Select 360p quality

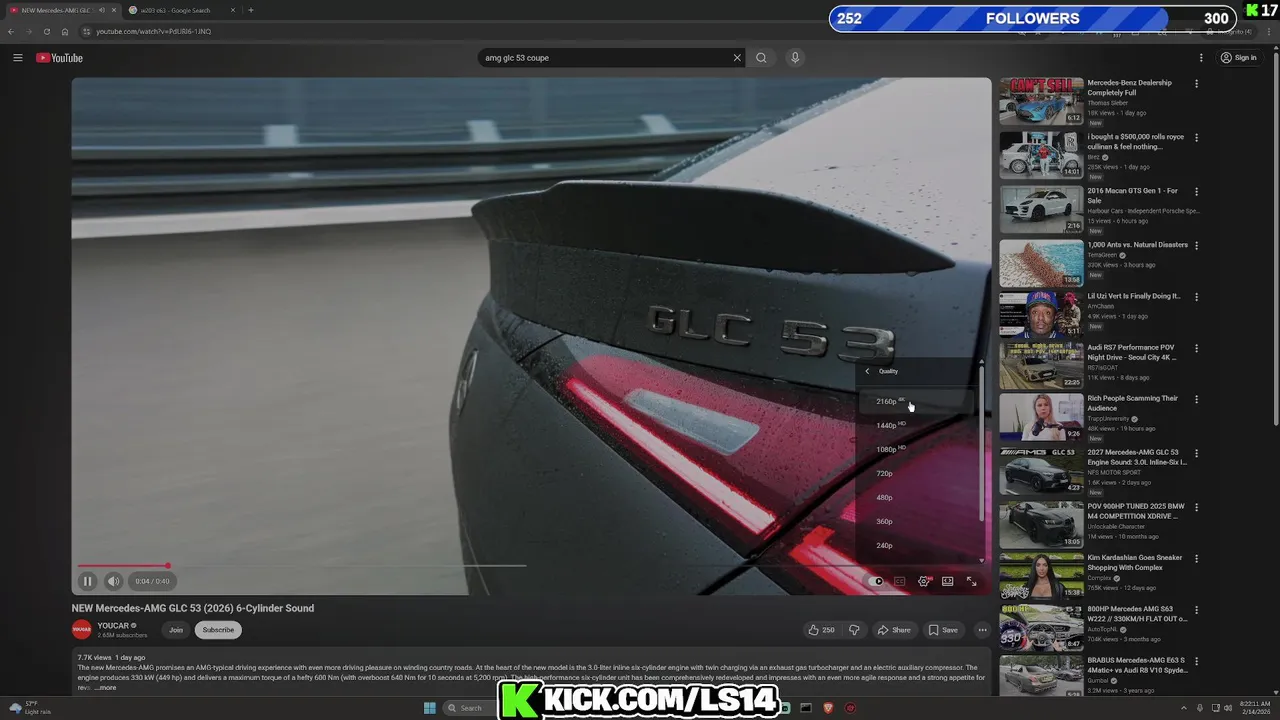pos(915,521)
